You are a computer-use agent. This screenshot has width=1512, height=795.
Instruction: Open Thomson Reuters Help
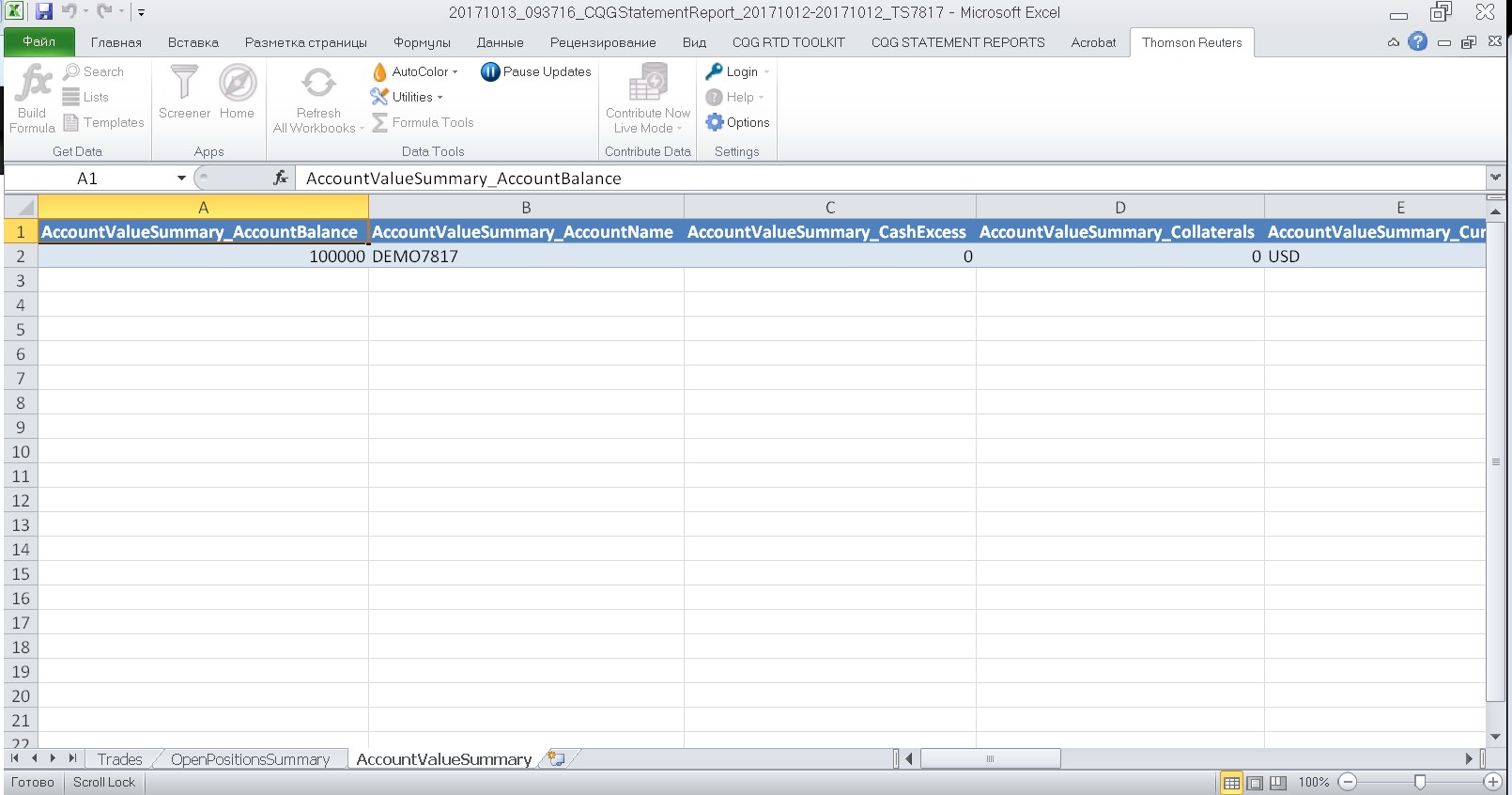[734, 97]
